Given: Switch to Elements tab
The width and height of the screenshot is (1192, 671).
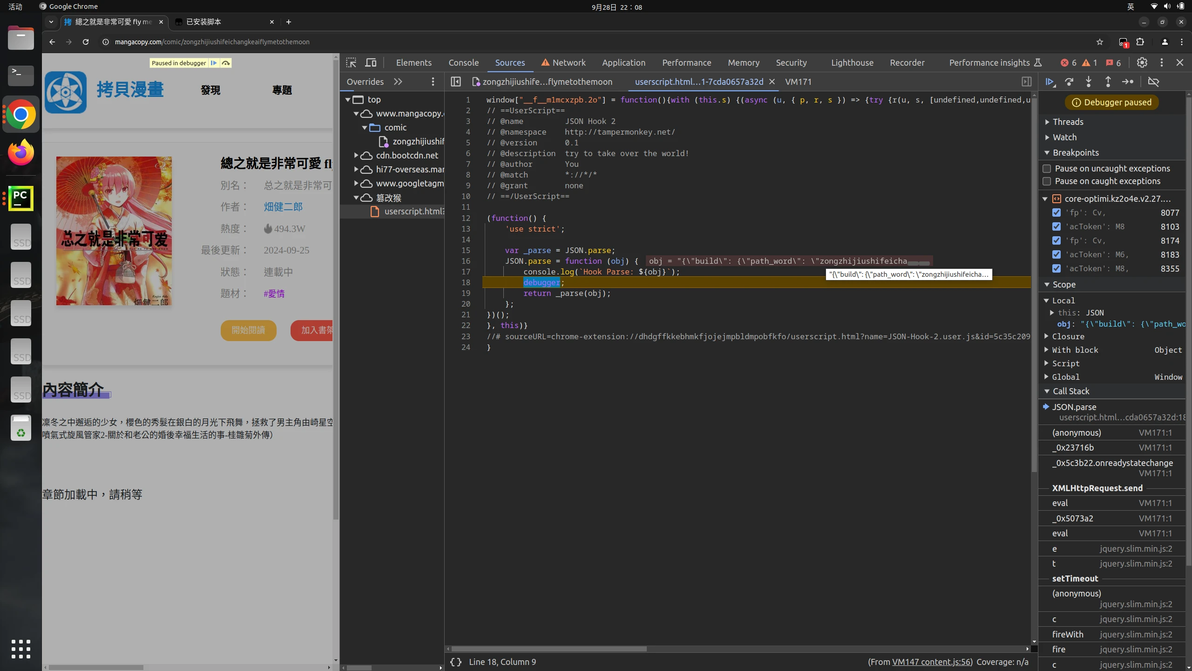Looking at the screenshot, I should pyautogui.click(x=414, y=62).
